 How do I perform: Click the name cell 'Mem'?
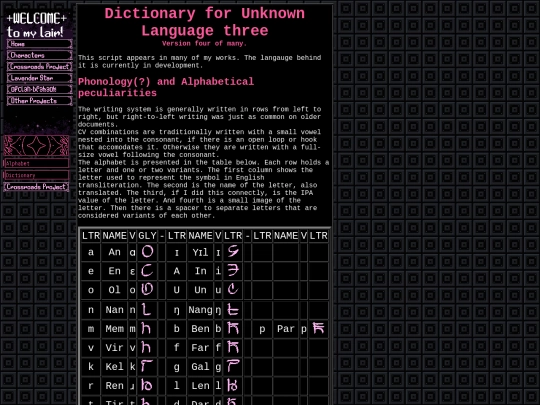(x=115, y=329)
